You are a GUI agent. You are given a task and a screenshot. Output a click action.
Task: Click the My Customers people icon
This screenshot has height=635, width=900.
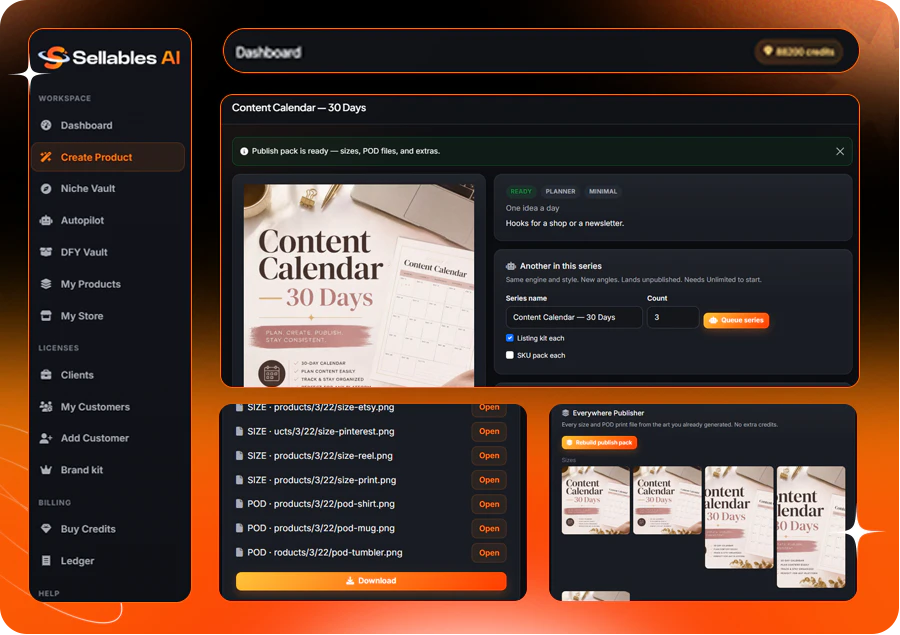pos(46,406)
